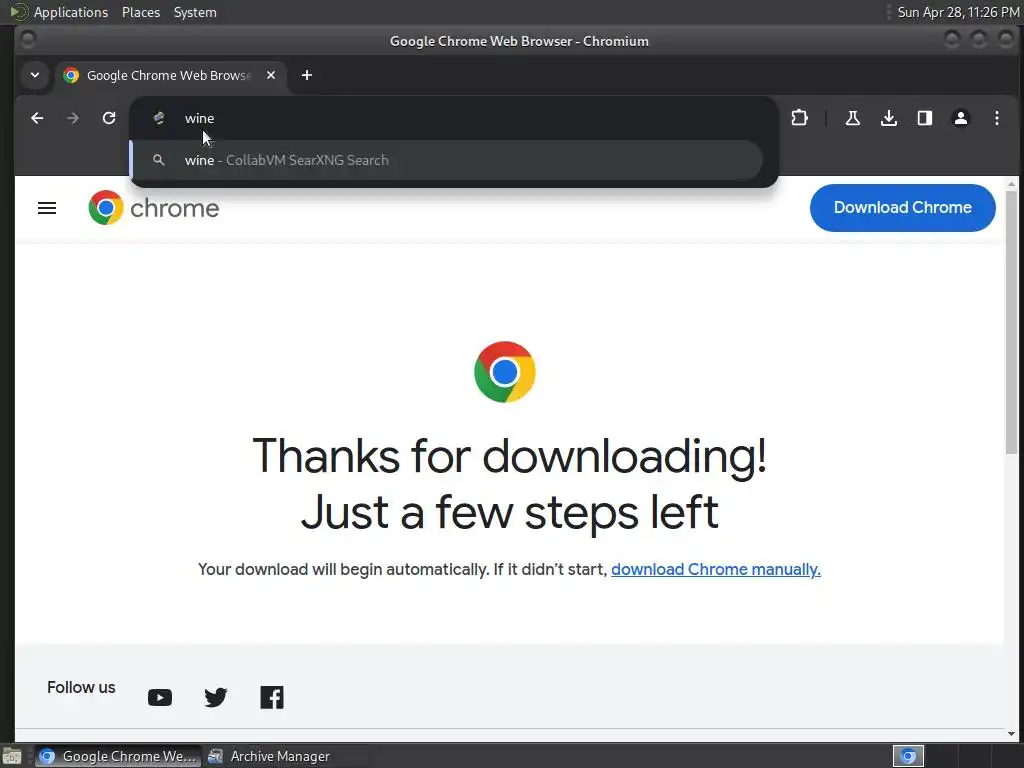This screenshot has width=1024, height=768.
Task: Click the scrollbar up arrow
Action: click(1011, 184)
